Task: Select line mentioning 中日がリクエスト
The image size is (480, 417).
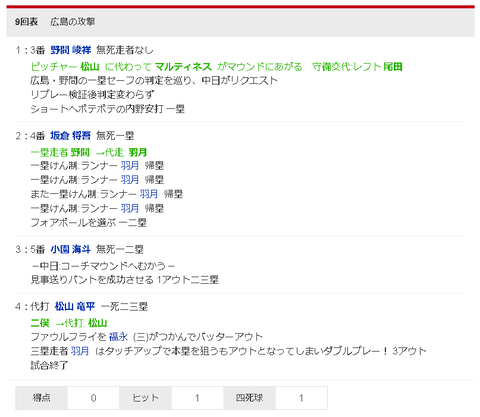Action: [154, 81]
